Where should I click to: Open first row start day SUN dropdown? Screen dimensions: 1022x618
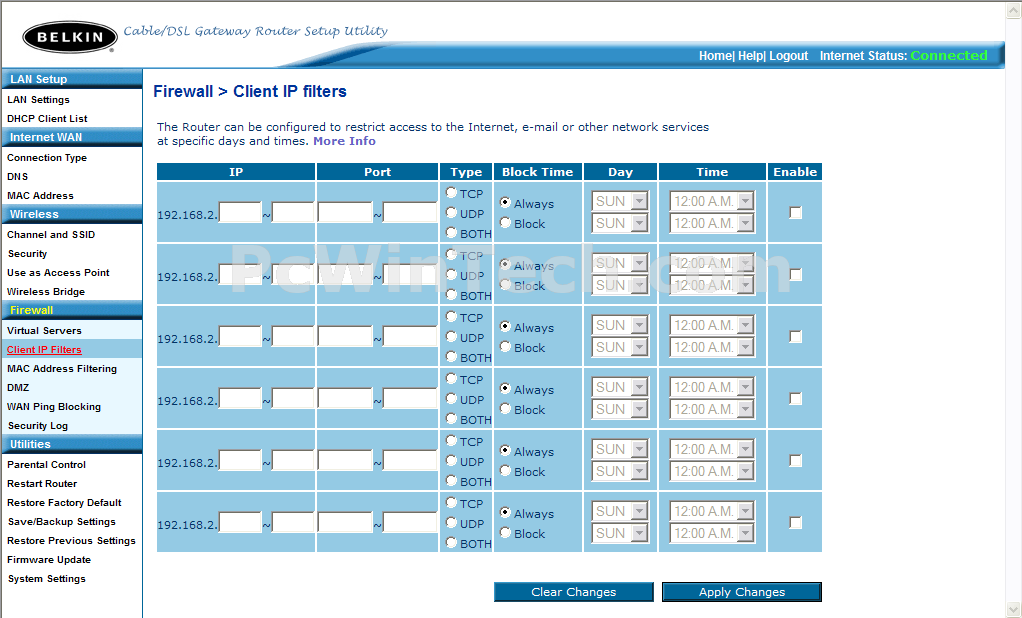coord(620,201)
